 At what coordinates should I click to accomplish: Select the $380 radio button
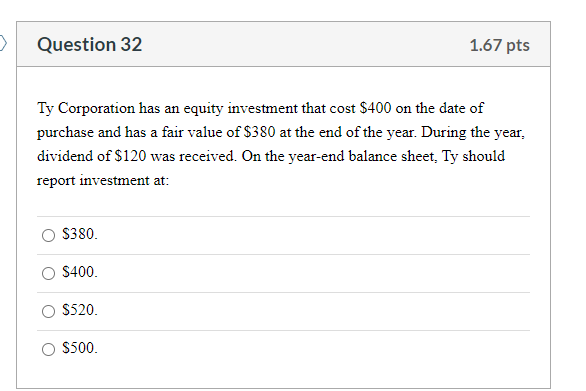(48, 235)
